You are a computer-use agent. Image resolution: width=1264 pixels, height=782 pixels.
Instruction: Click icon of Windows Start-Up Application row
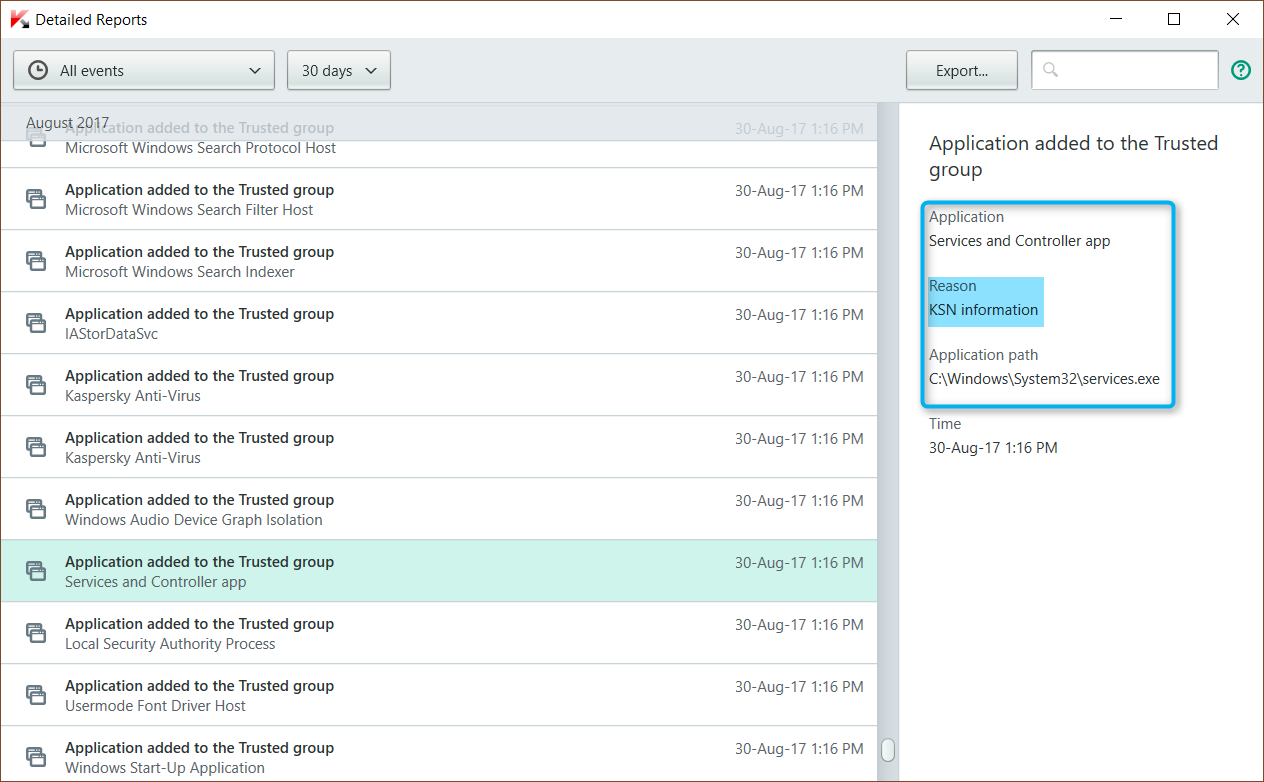coord(36,756)
